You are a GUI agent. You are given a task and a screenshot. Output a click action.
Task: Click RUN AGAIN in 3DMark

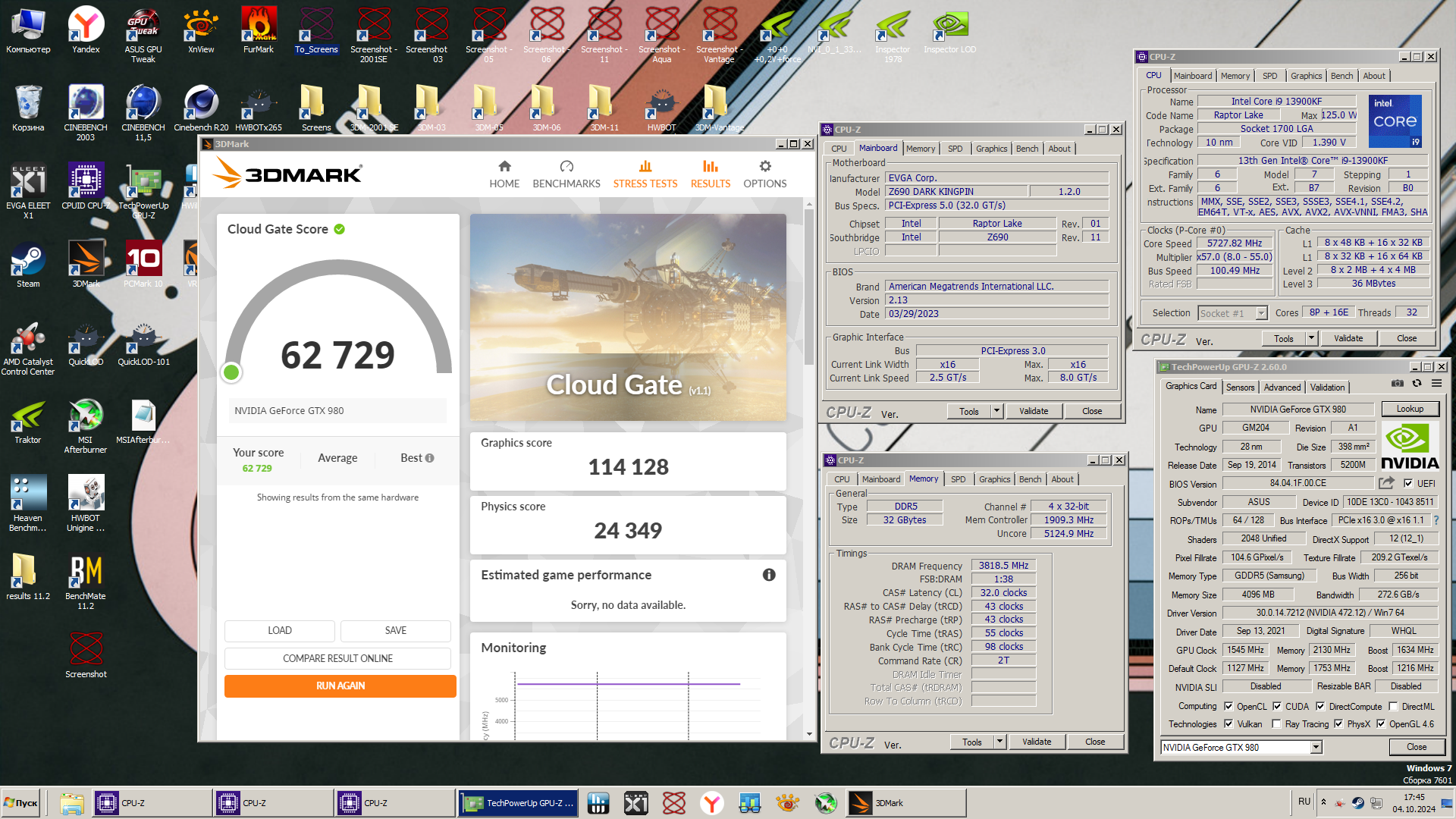pyautogui.click(x=340, y=686)
